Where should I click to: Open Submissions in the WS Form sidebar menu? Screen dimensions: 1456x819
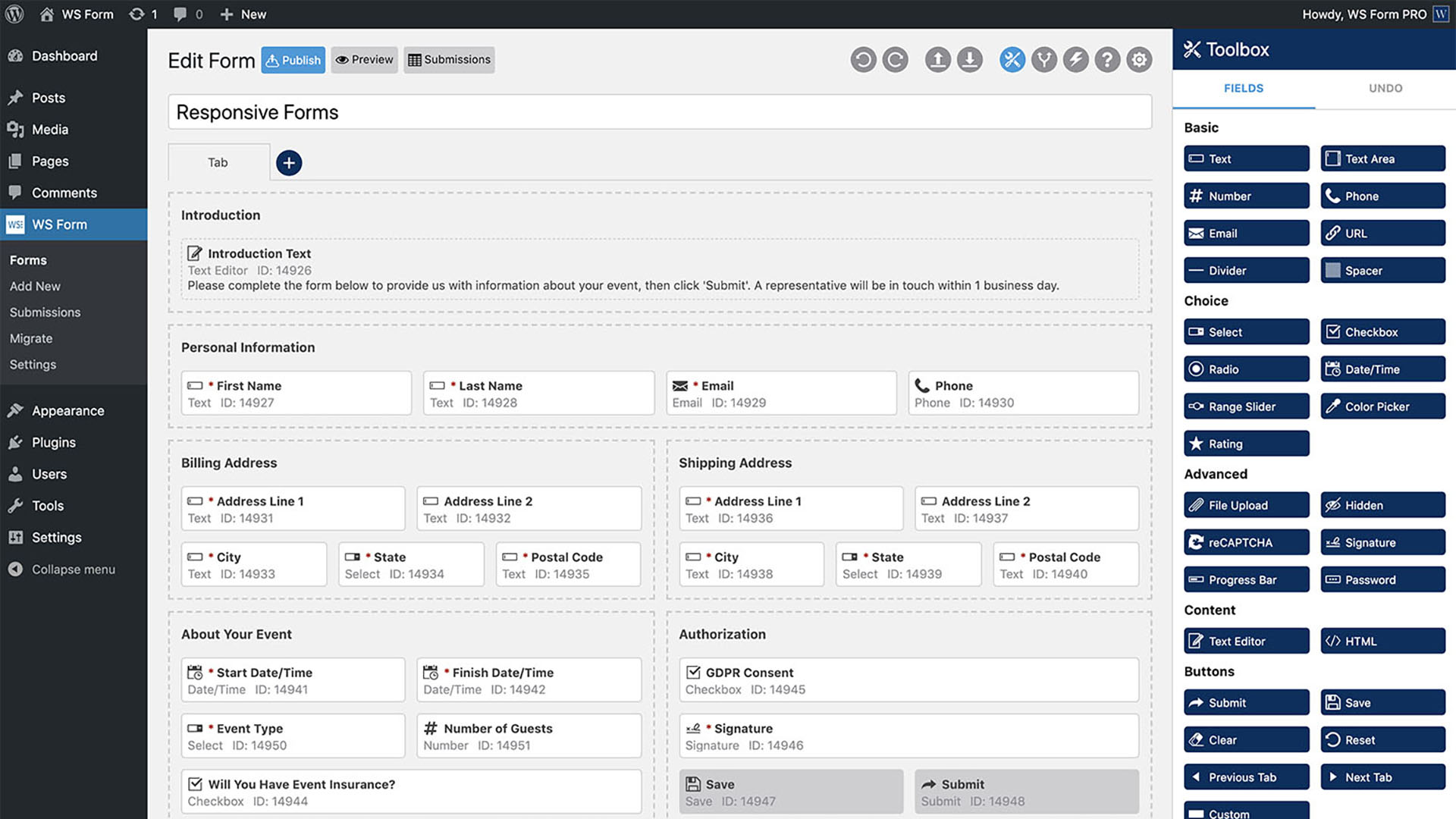coord(45,312)
